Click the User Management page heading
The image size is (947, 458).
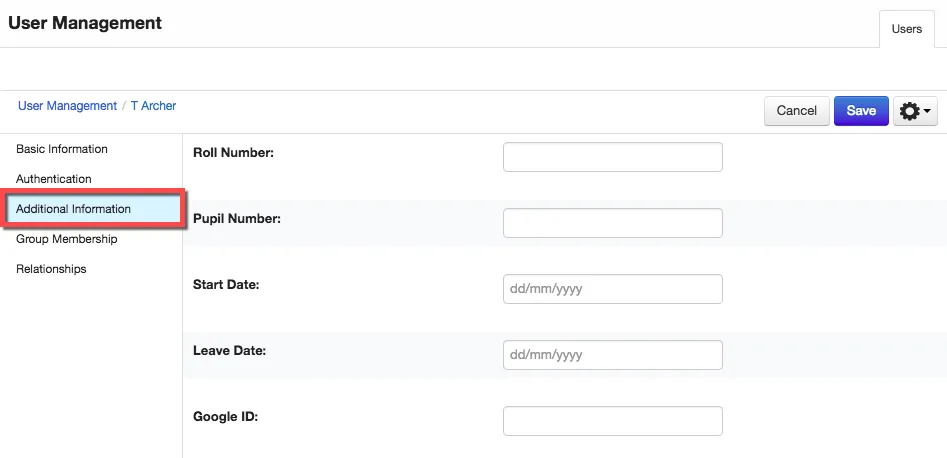tap(85, 23)
